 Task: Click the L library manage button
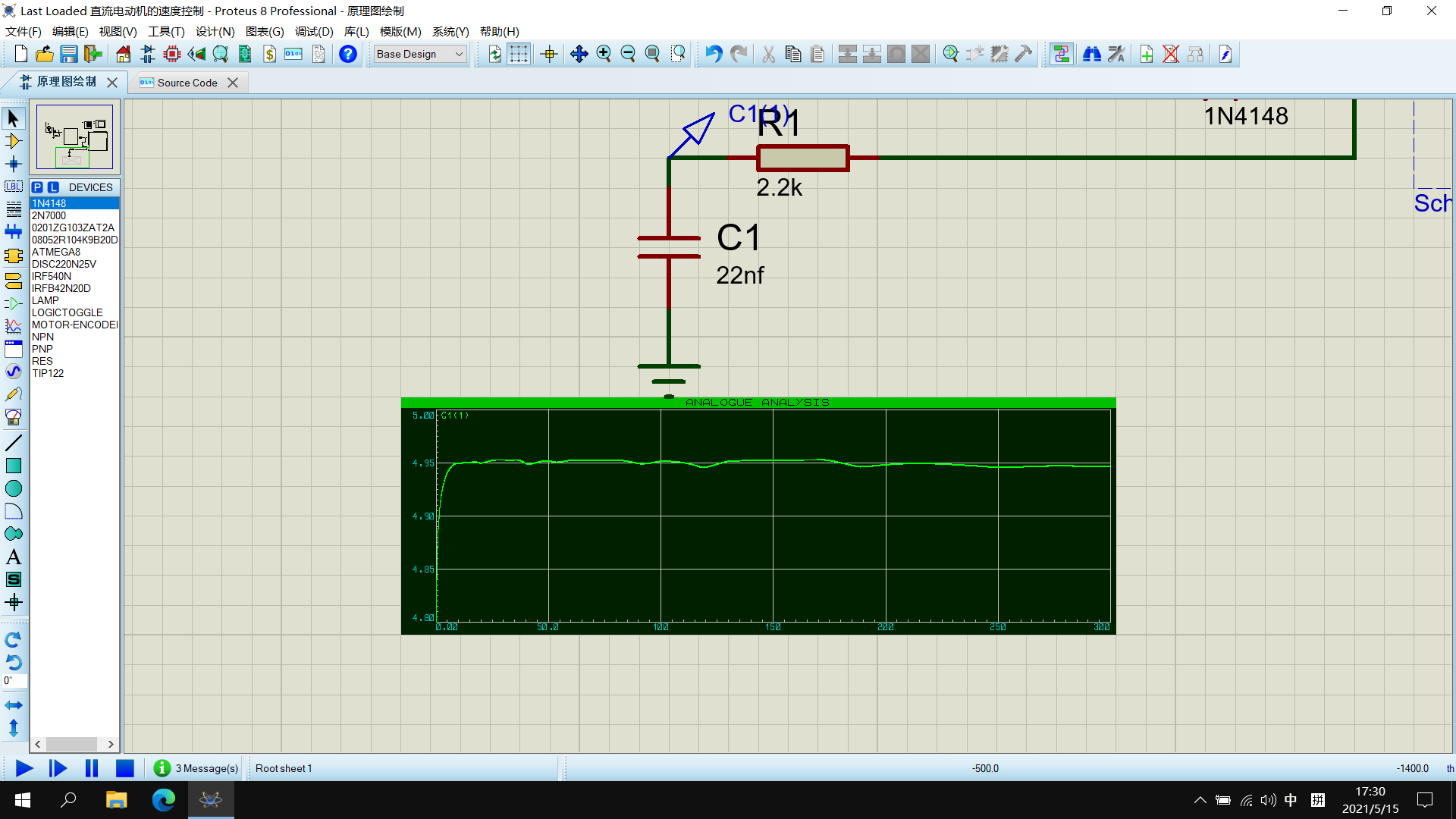pyautogui.click(x=53, y=187)
